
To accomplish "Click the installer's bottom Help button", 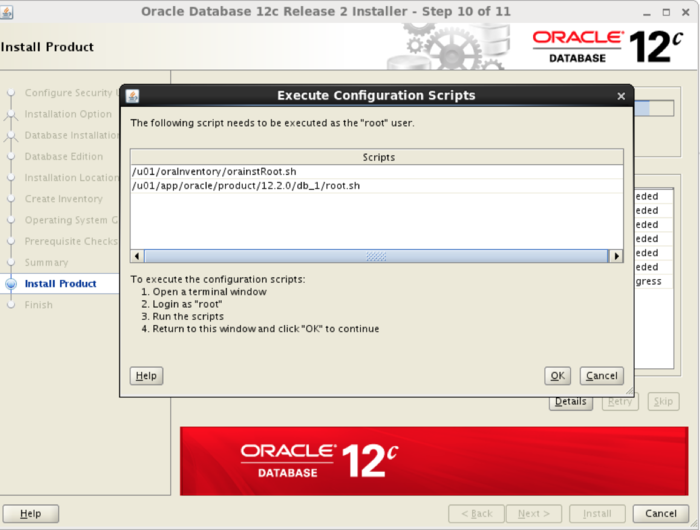I will click(x=30, y=513).
